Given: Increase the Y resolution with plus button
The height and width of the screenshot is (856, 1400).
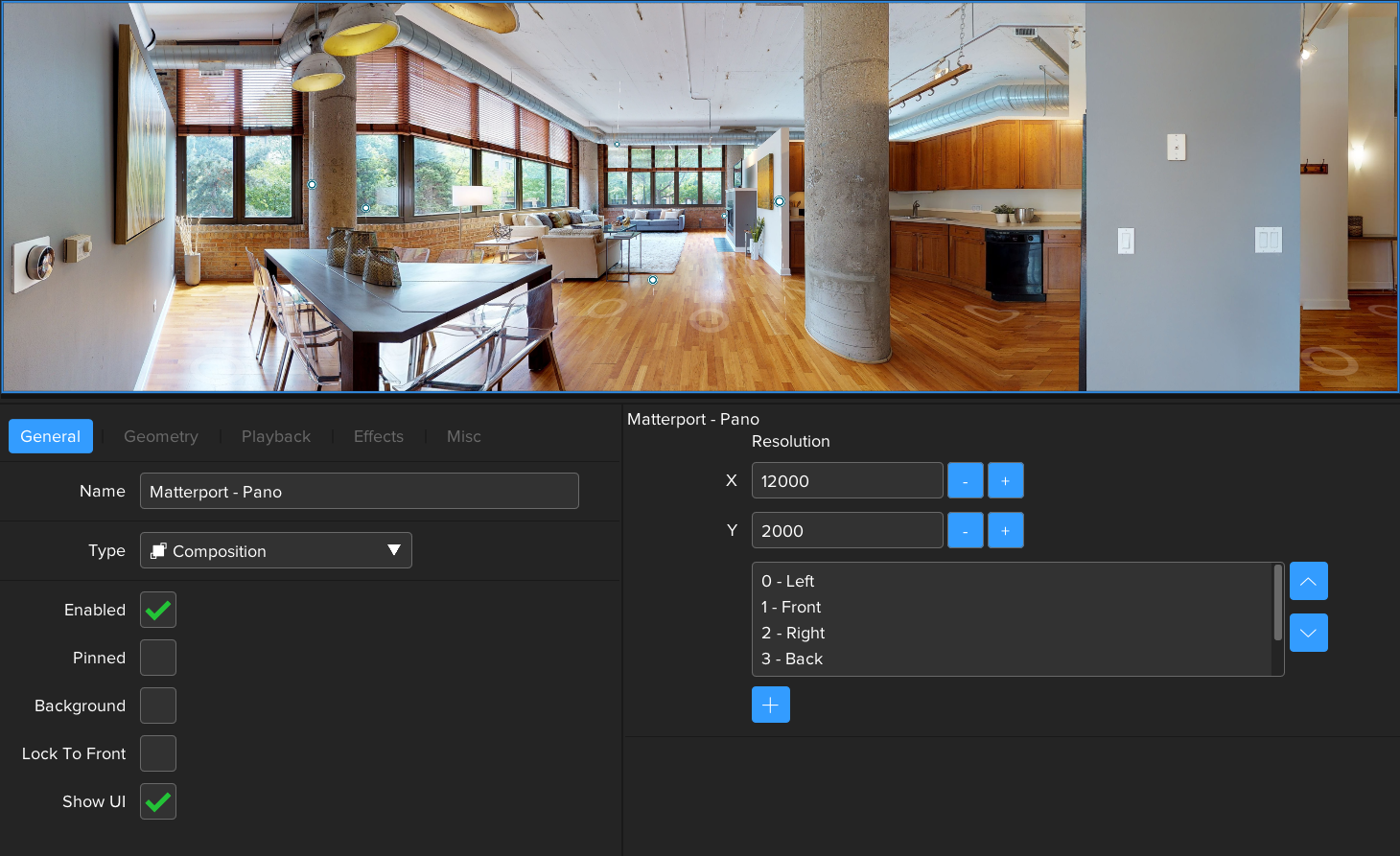Looking at the screenshot, I should [1005, 530].
